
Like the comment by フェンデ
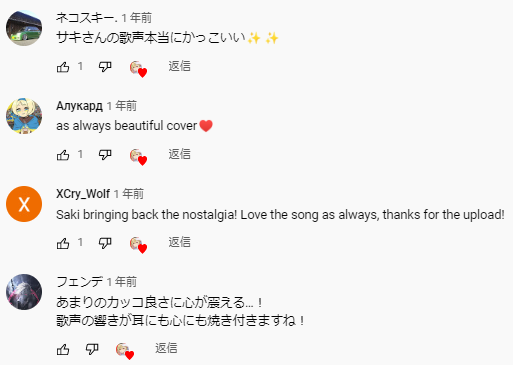point(63,349)
